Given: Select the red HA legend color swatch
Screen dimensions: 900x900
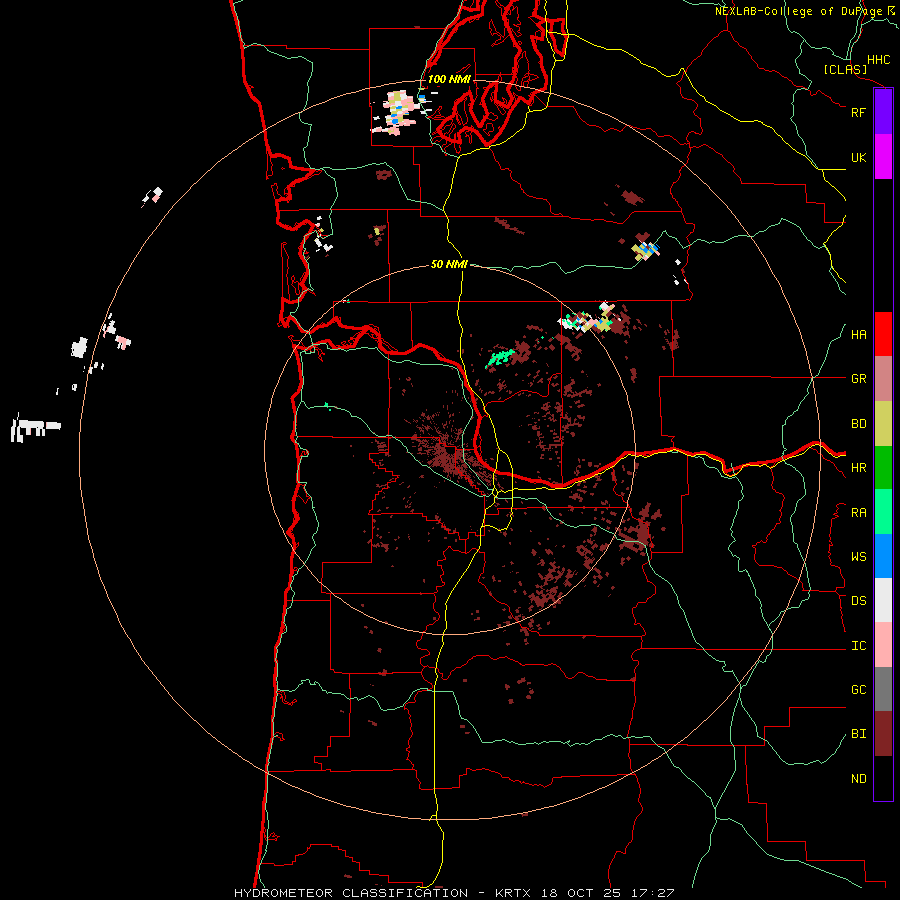Looking at the screenshot, I should pyautogui.click(x=883, y=334).
